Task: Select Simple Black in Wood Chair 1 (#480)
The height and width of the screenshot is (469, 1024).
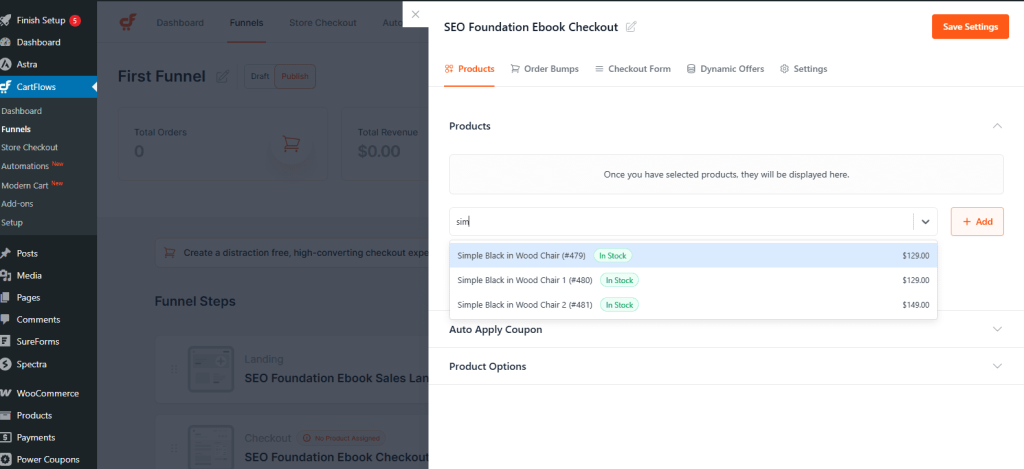Action: point(694,280)
